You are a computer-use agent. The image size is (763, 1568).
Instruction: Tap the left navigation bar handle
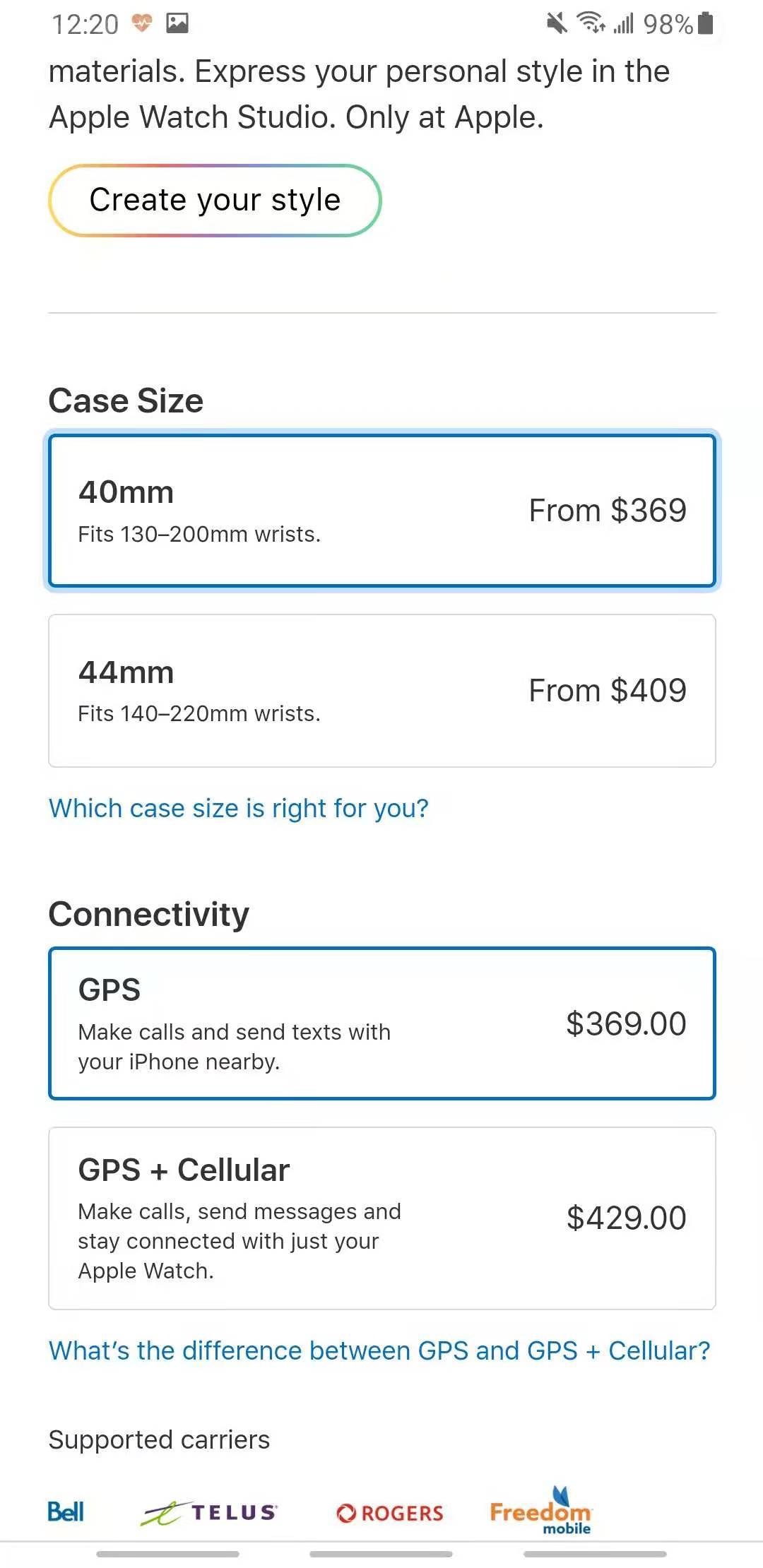[x=168, y=1554]
